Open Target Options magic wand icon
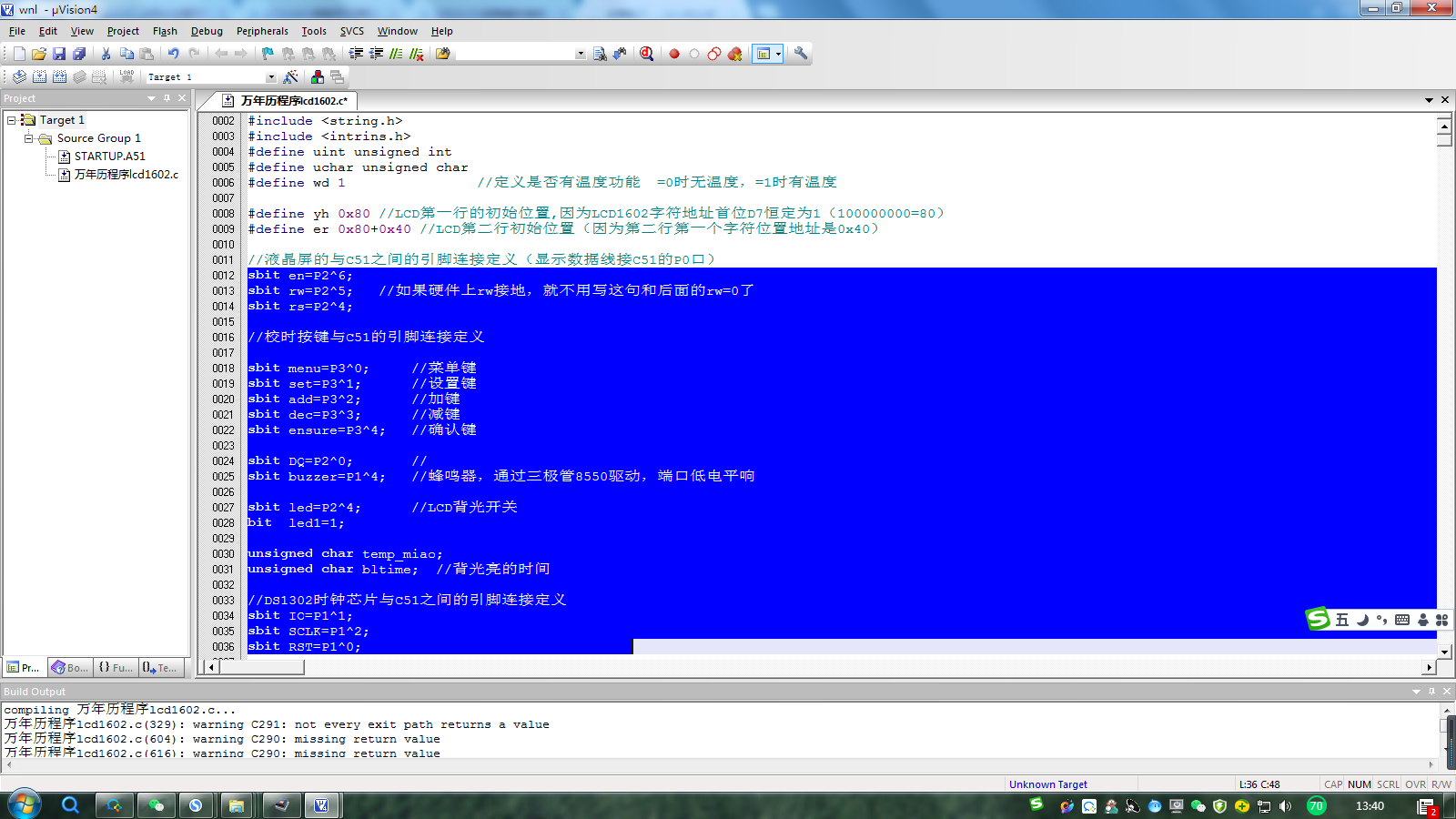Viewport: 1456px width, 819px height. click(290, 76)
